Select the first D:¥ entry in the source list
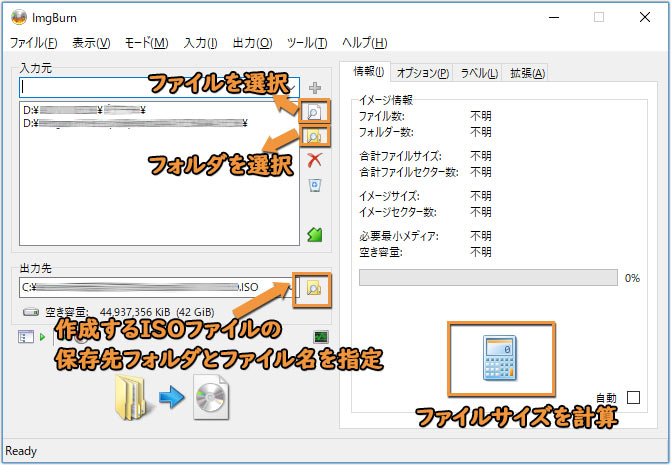671x465 pixels. [84, 110]
